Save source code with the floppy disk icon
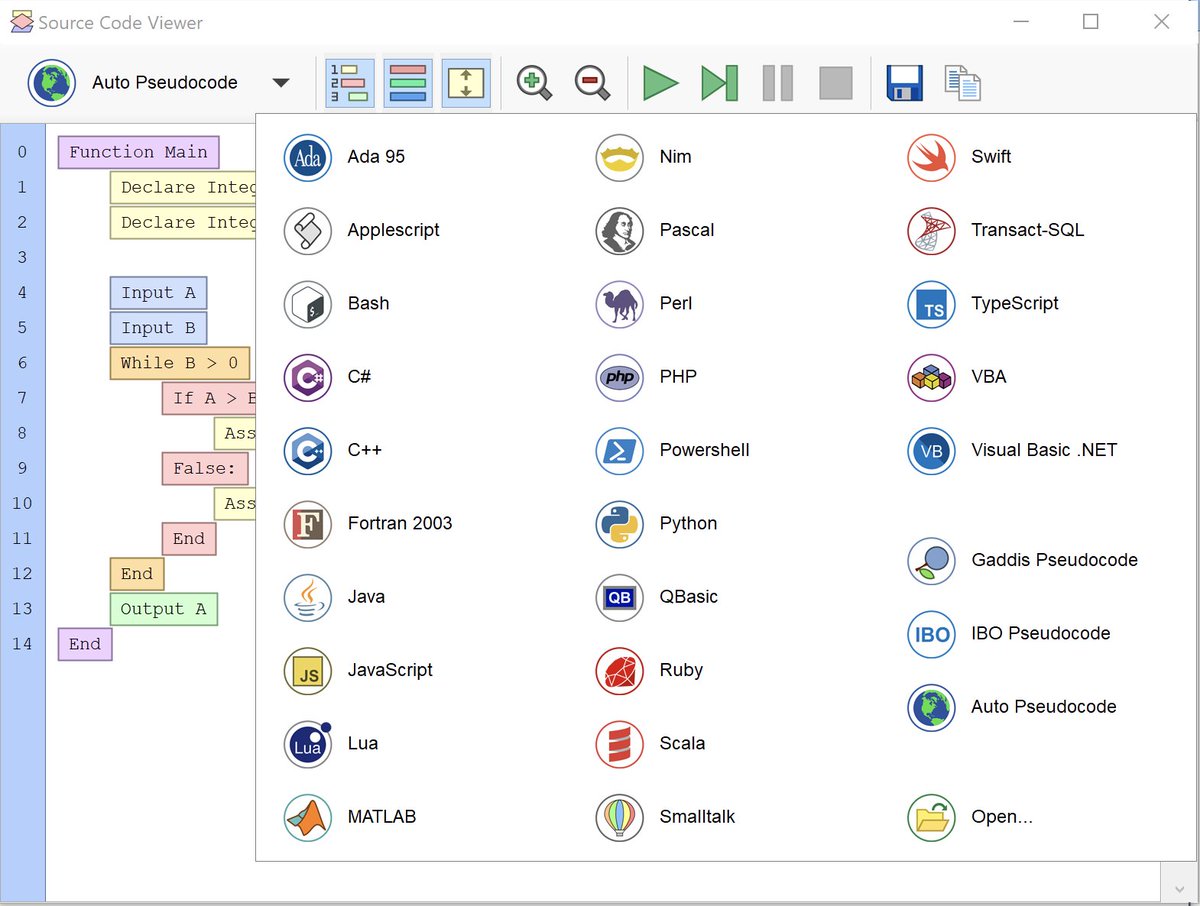 pyautogui.click(x=904, y=83)
